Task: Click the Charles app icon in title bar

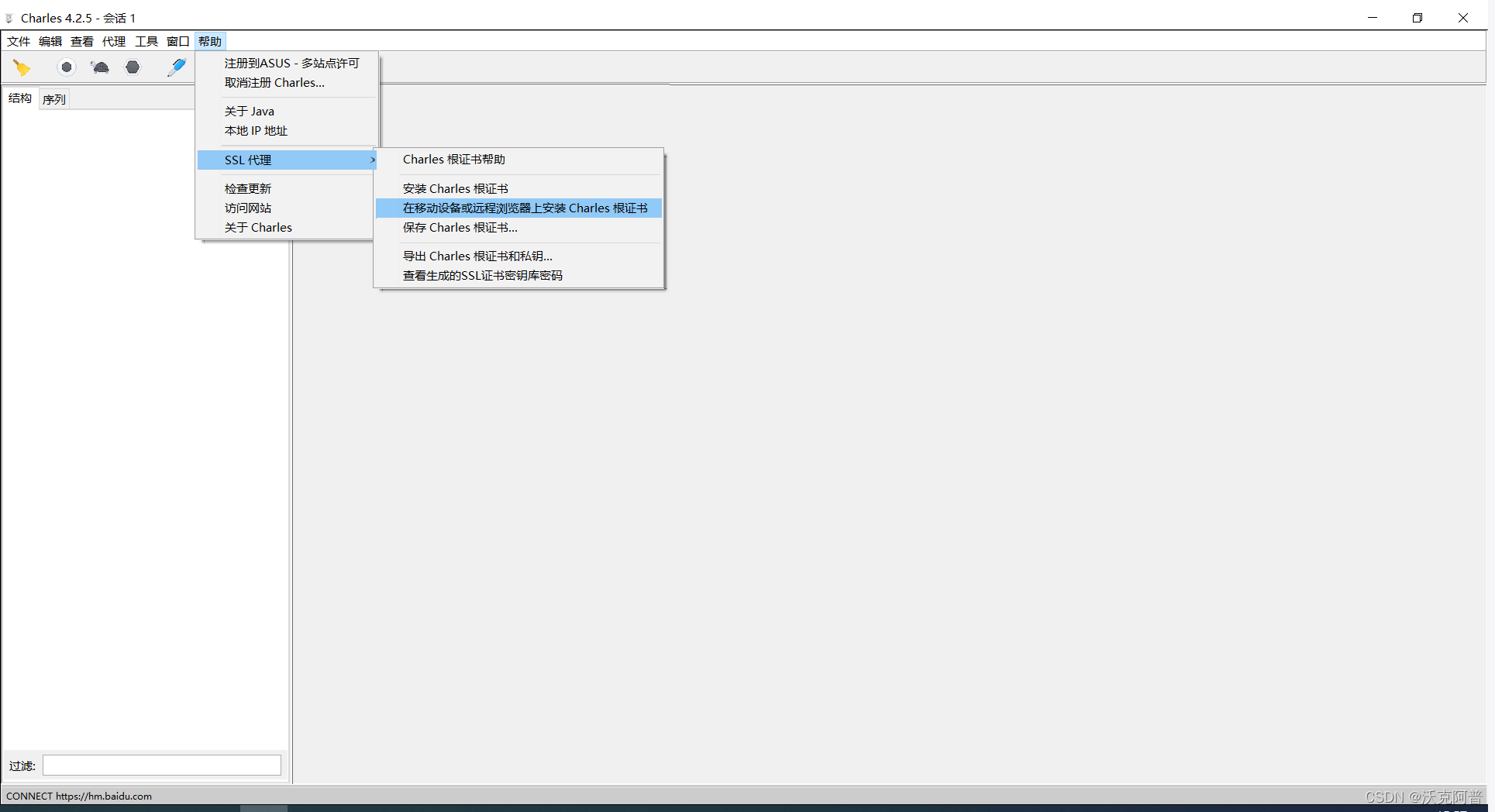Action: pyautogui.click(x=9, y=18)
